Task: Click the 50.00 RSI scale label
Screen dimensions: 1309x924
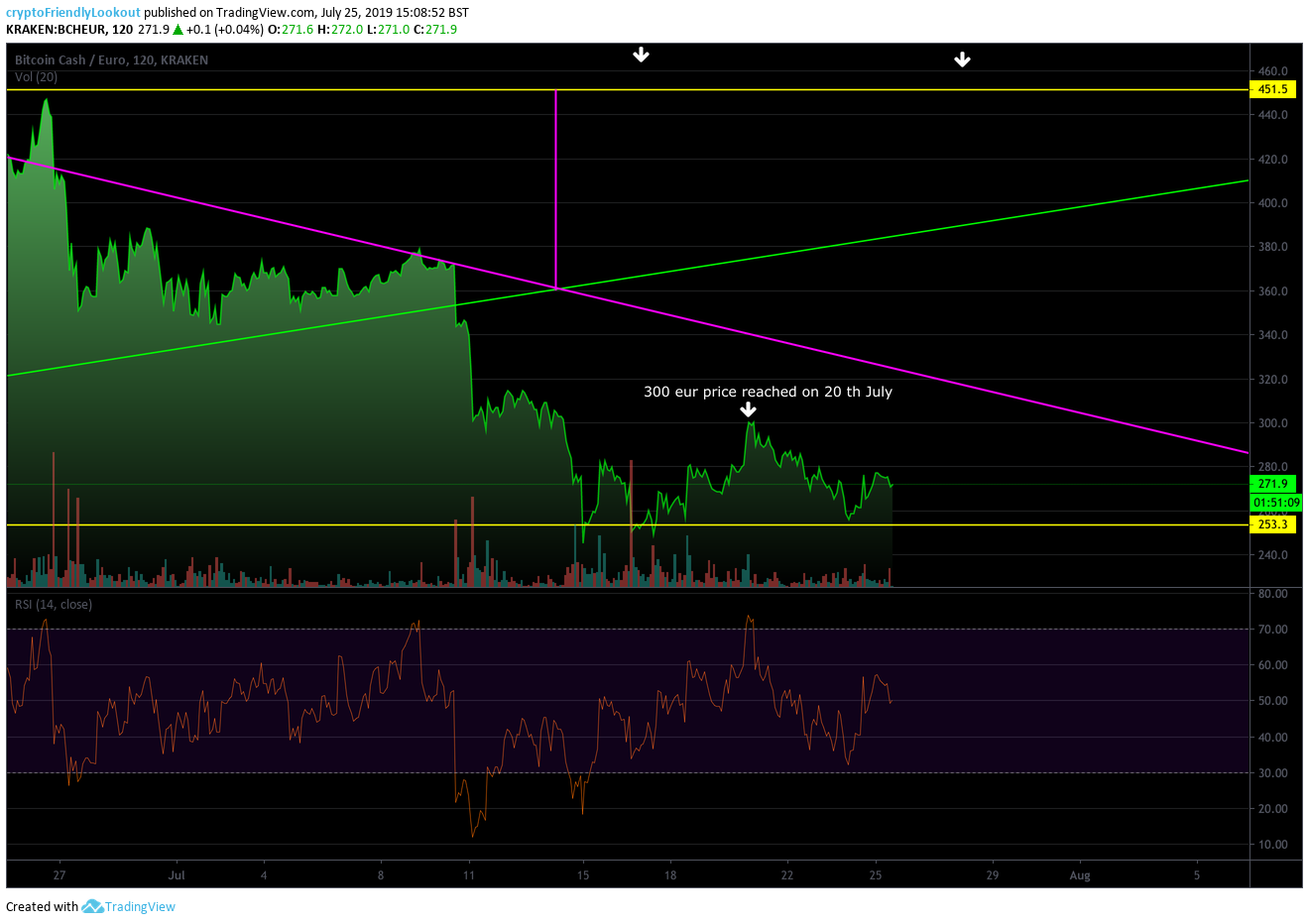Action: tap(1273, 701)
